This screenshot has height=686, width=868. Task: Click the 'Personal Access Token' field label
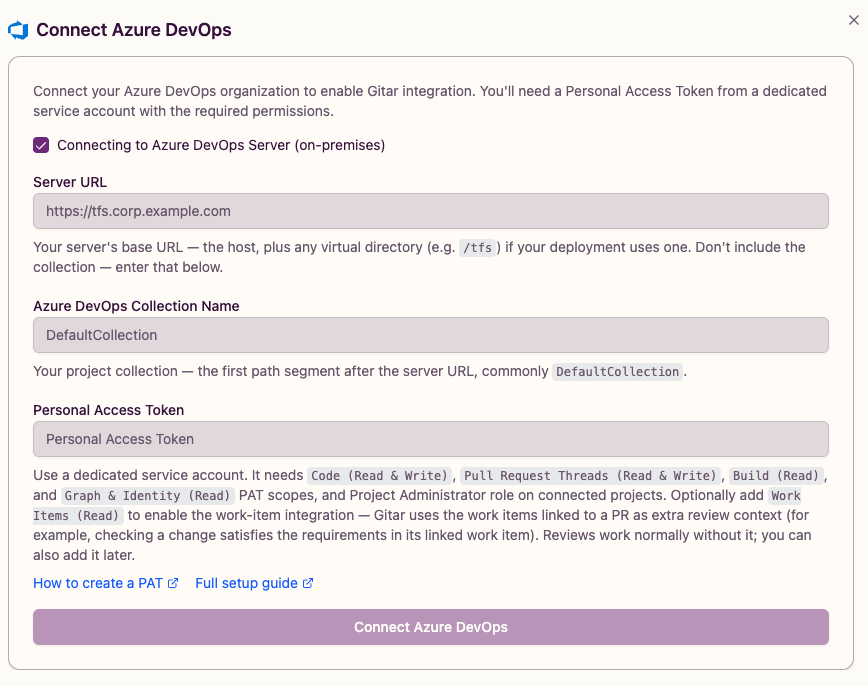108,410
